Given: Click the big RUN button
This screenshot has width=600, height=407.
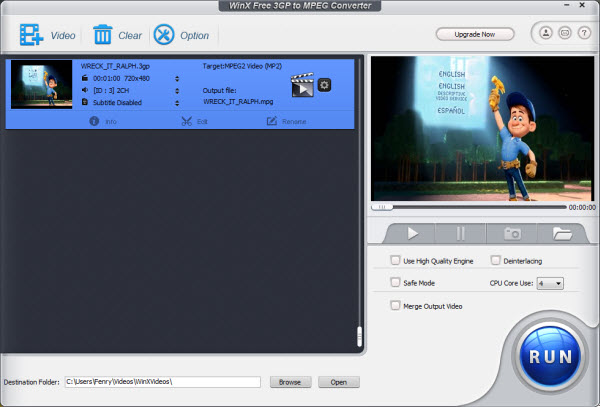Looking at the screenshot, I should [x=550, y=357].
